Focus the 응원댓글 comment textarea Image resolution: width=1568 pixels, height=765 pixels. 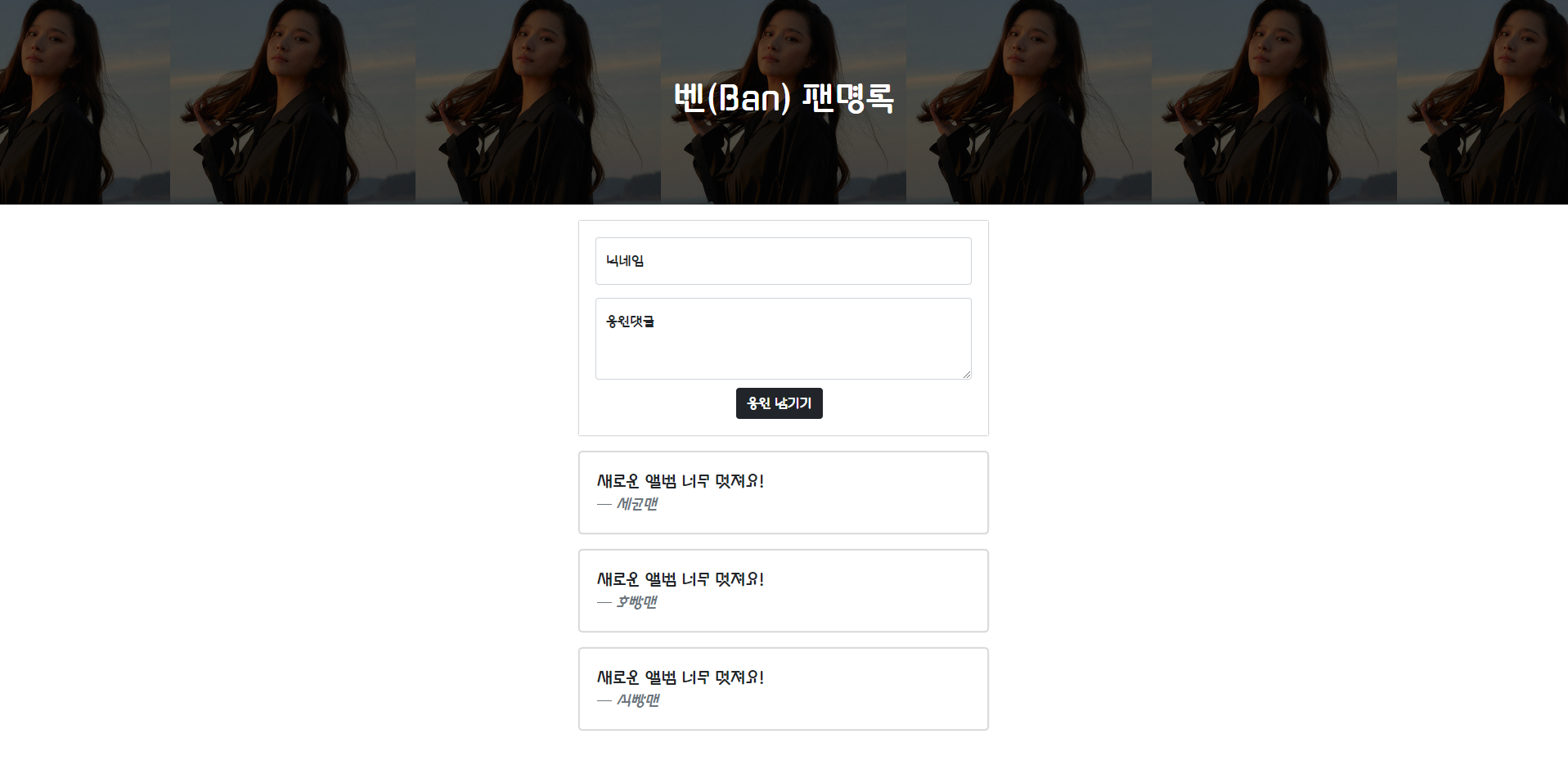783,339
